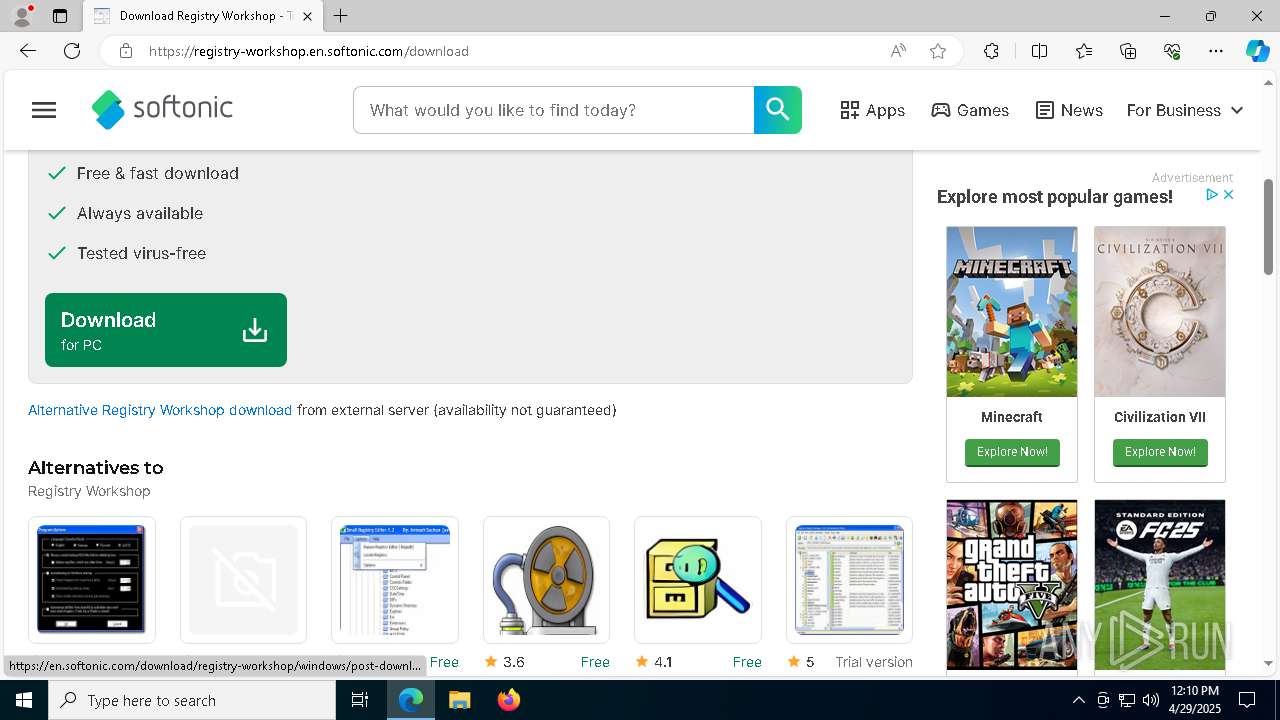The image size is (1280, 720).
Task: Open the notifications center
Action: pyautogui.click(x=1248, y=700)
